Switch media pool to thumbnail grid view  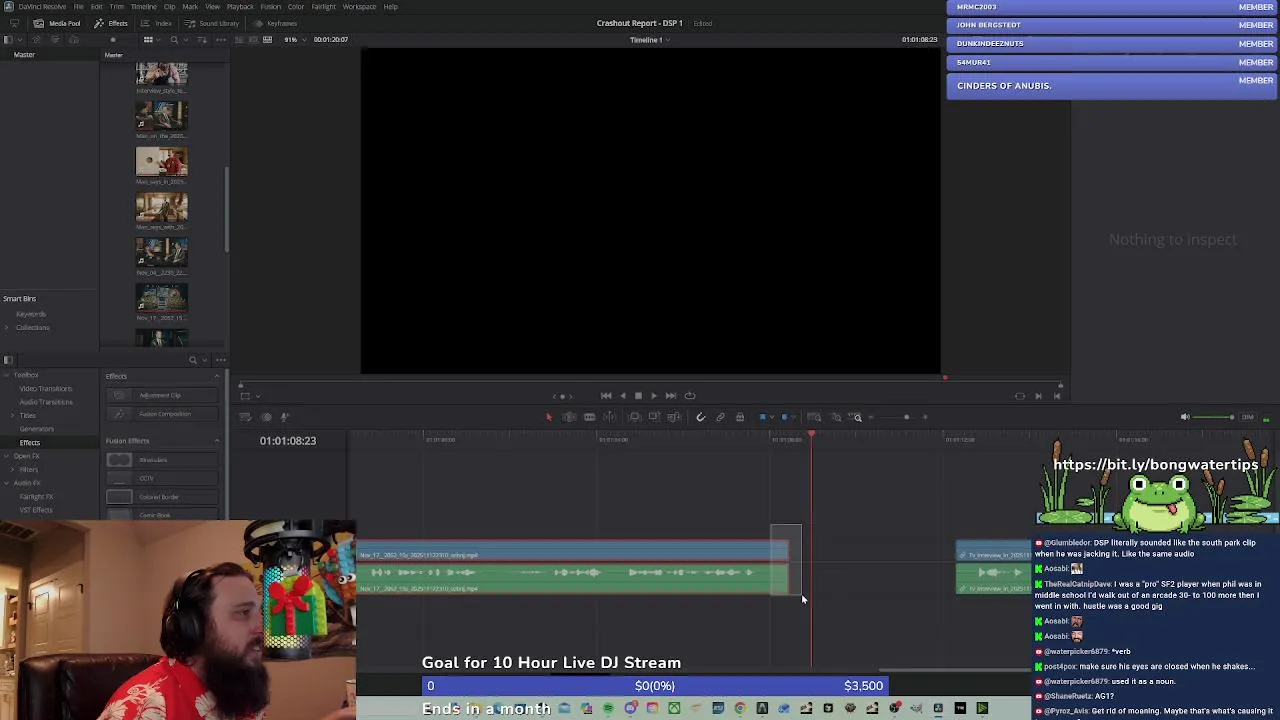(148, 40)
